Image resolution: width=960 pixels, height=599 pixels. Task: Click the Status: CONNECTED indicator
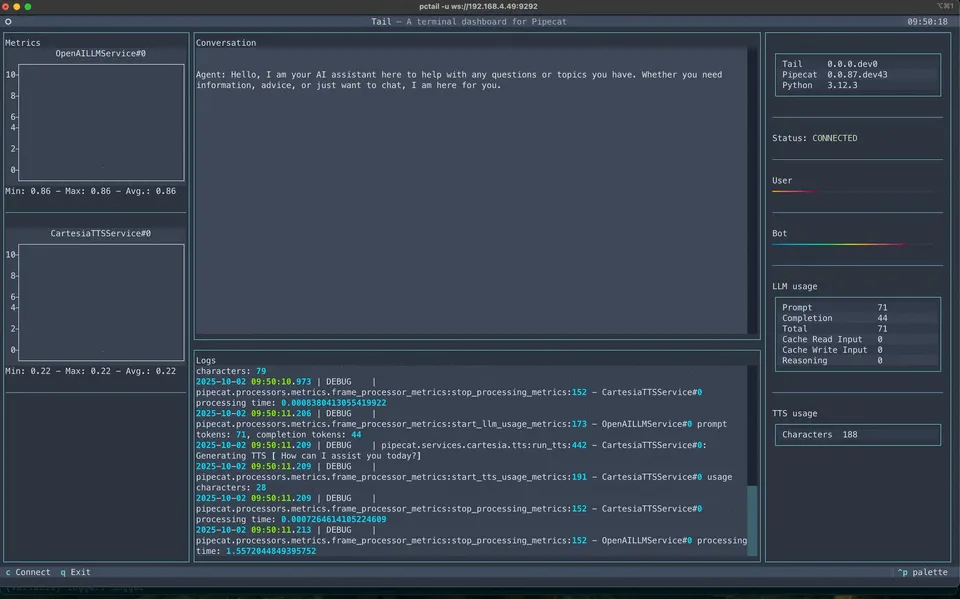[814, 138]
